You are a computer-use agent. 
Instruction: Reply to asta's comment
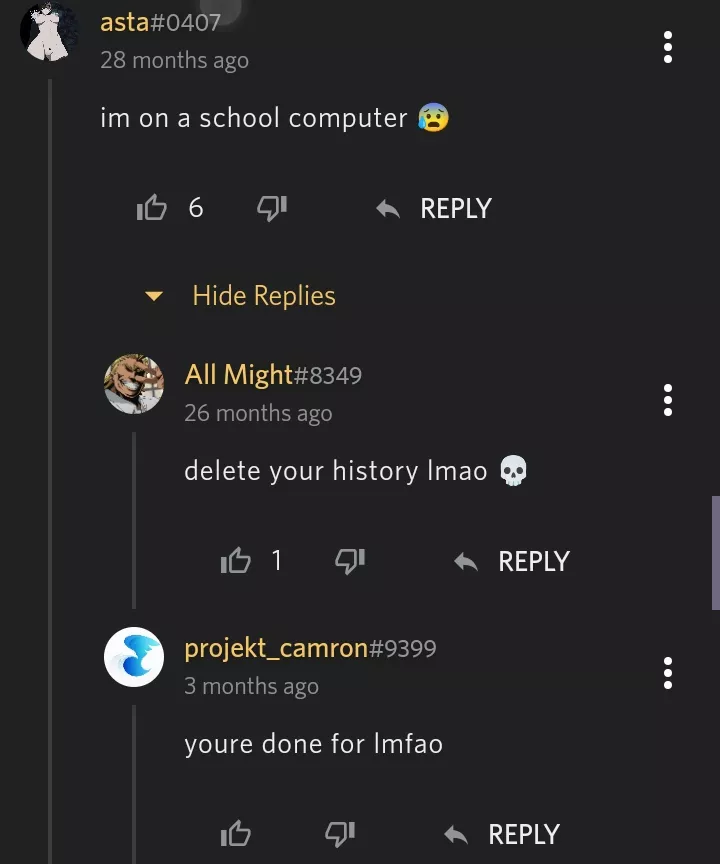click(434, 208)
